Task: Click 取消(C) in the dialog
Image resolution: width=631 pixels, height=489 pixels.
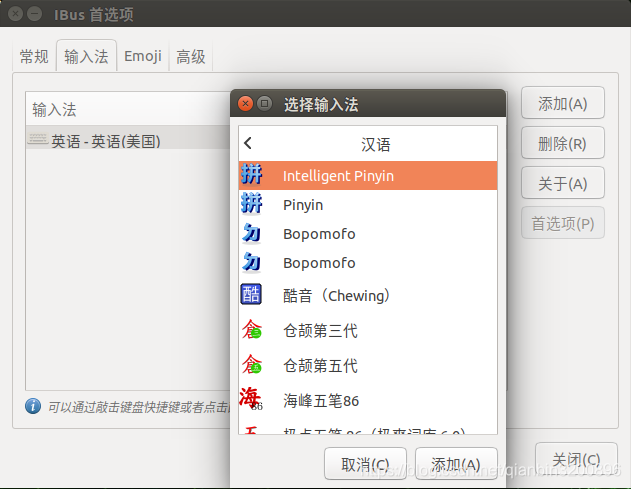Action: [365, 464]
